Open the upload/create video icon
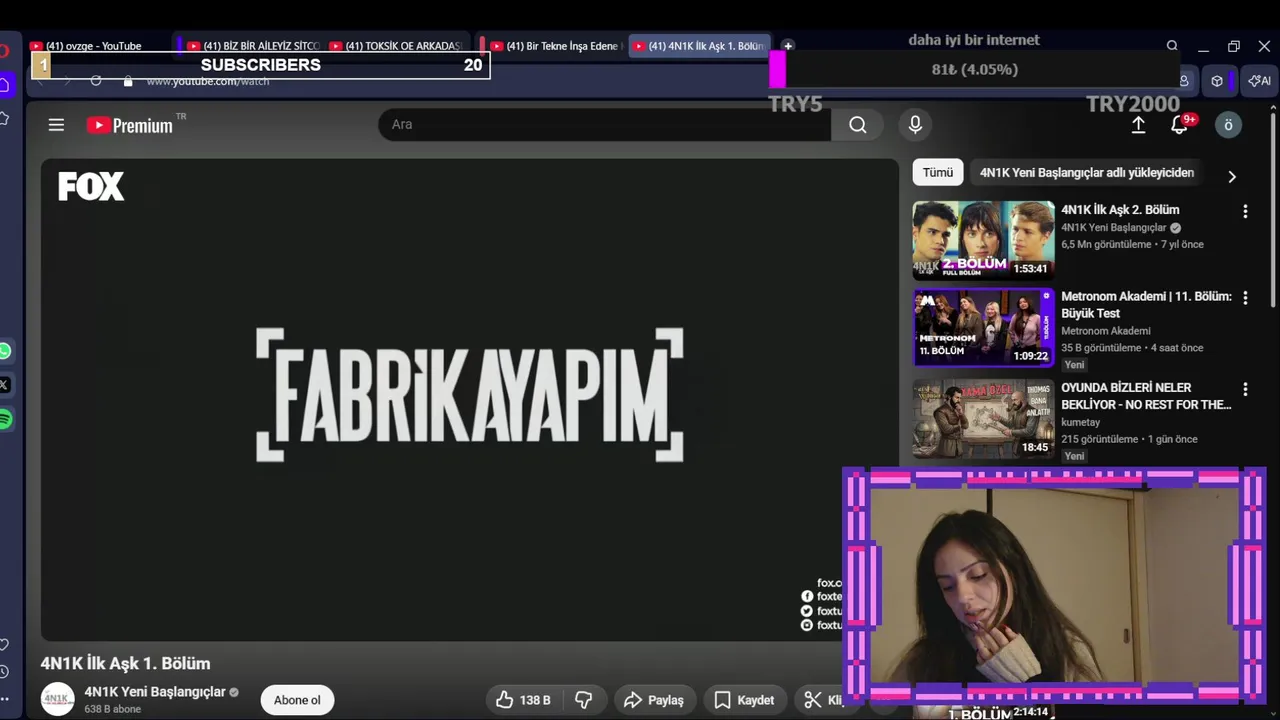The height and width of the screenshot is (720, 1280). coord(1138,125)
